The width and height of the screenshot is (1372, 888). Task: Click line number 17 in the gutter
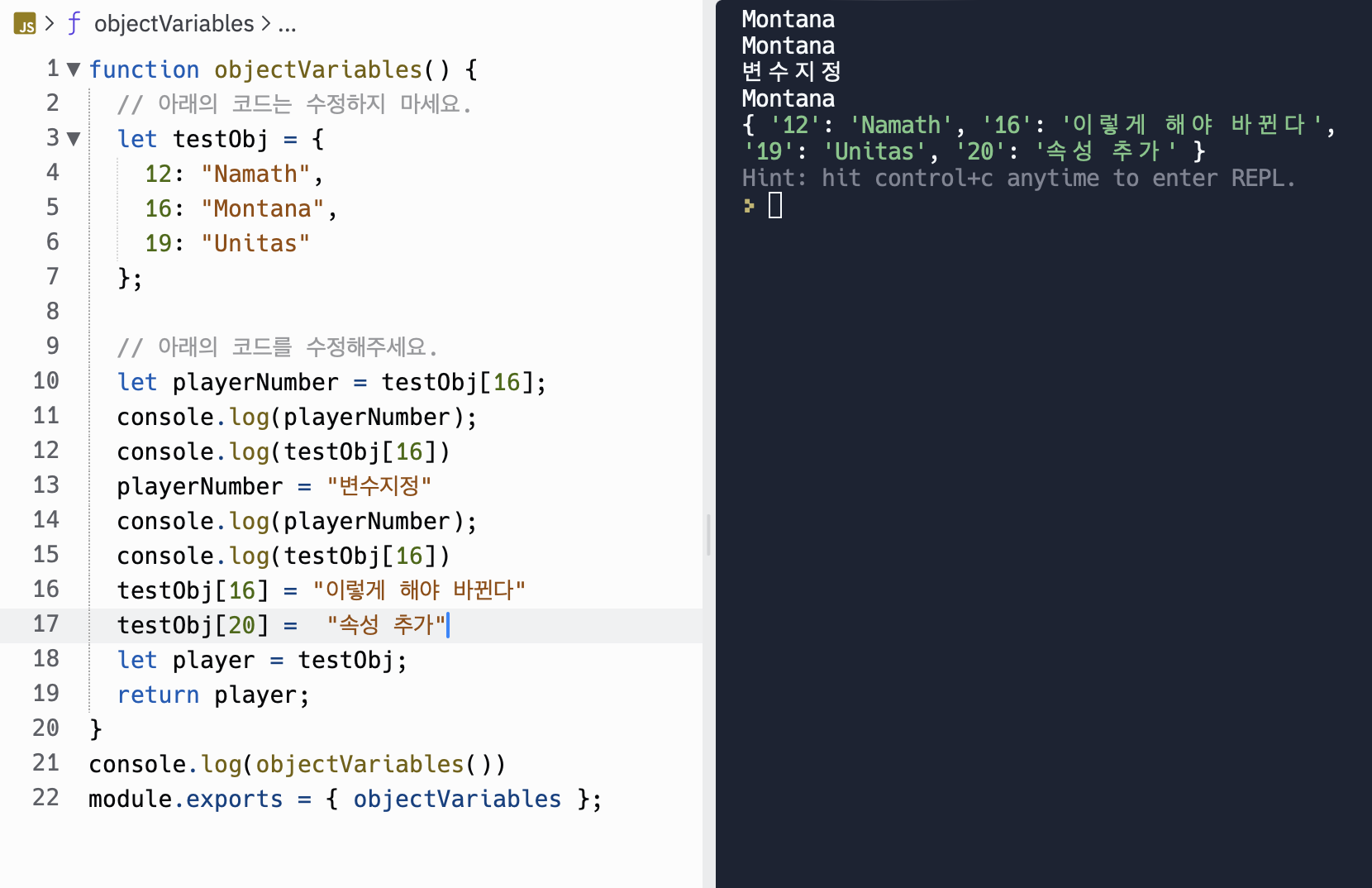pos(45,624)
